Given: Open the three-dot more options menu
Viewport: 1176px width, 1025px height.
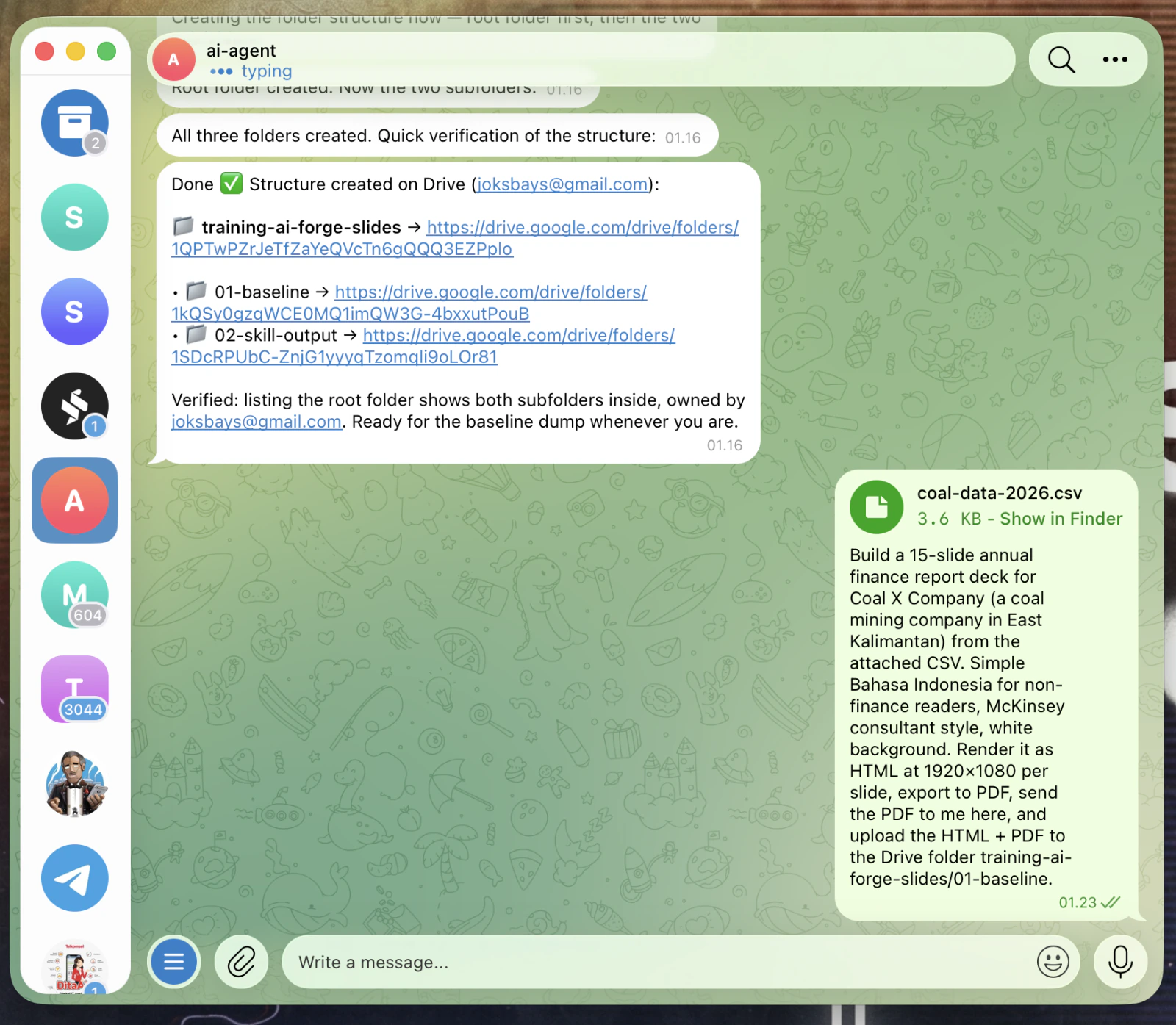Looking at the screenshot, I should click(1115, 60).
